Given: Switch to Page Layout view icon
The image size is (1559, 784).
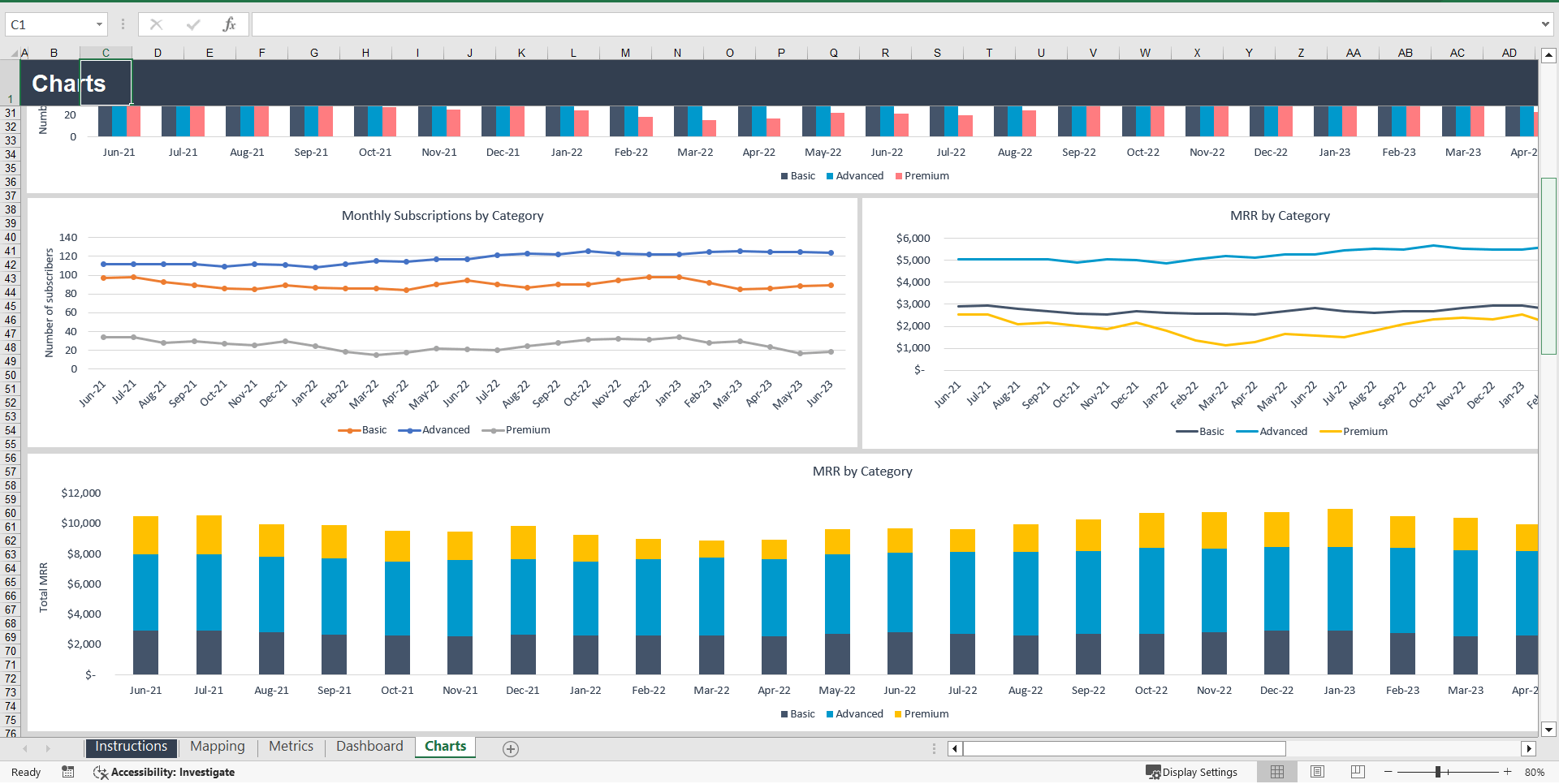Looking at the screenshot, I should pyautogui.click(x=1316, y=772).
